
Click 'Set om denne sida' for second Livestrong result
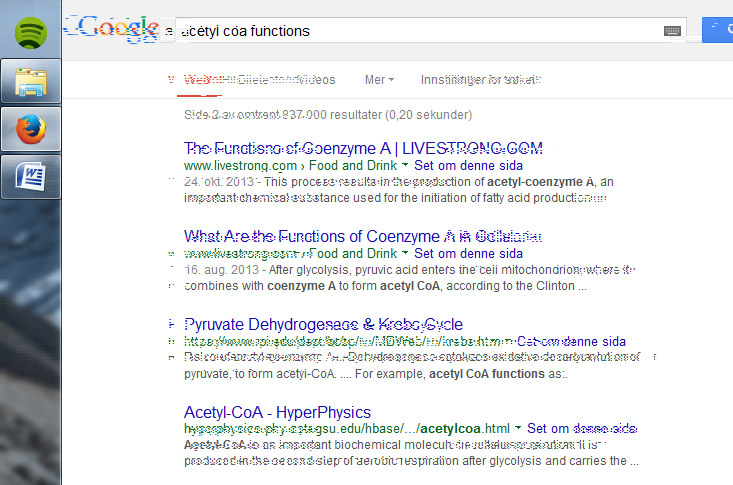468,253
